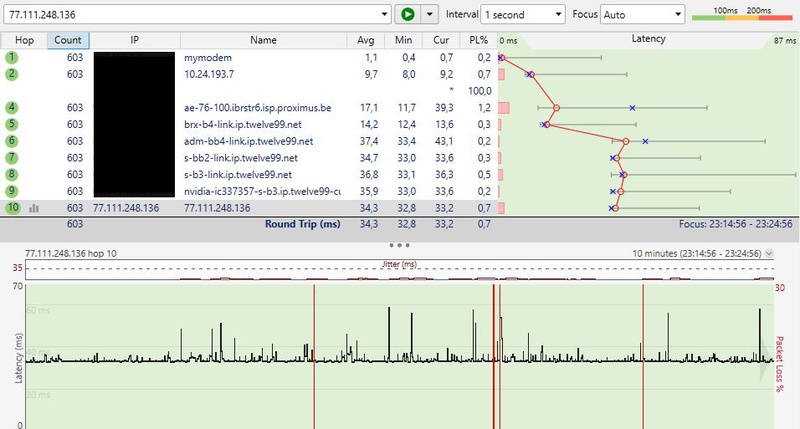Click the PL% column header

pyautogui.click(x=478, y=40)
